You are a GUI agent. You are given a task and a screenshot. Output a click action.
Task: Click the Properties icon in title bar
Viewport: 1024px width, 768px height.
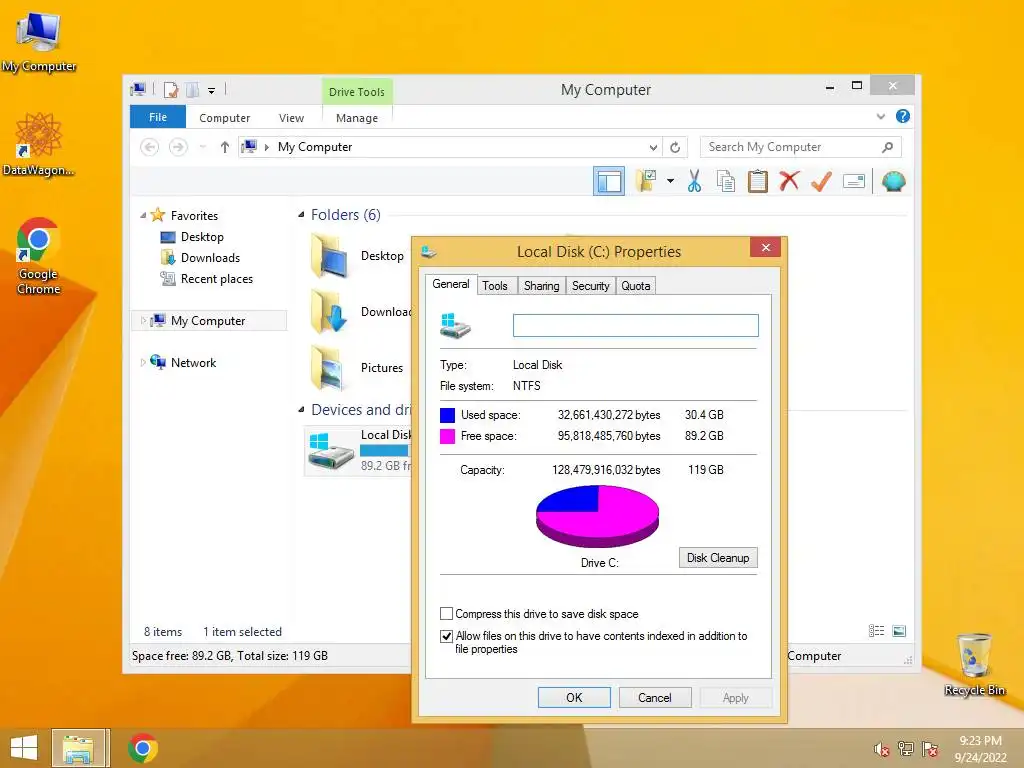(x=171, y=90)
